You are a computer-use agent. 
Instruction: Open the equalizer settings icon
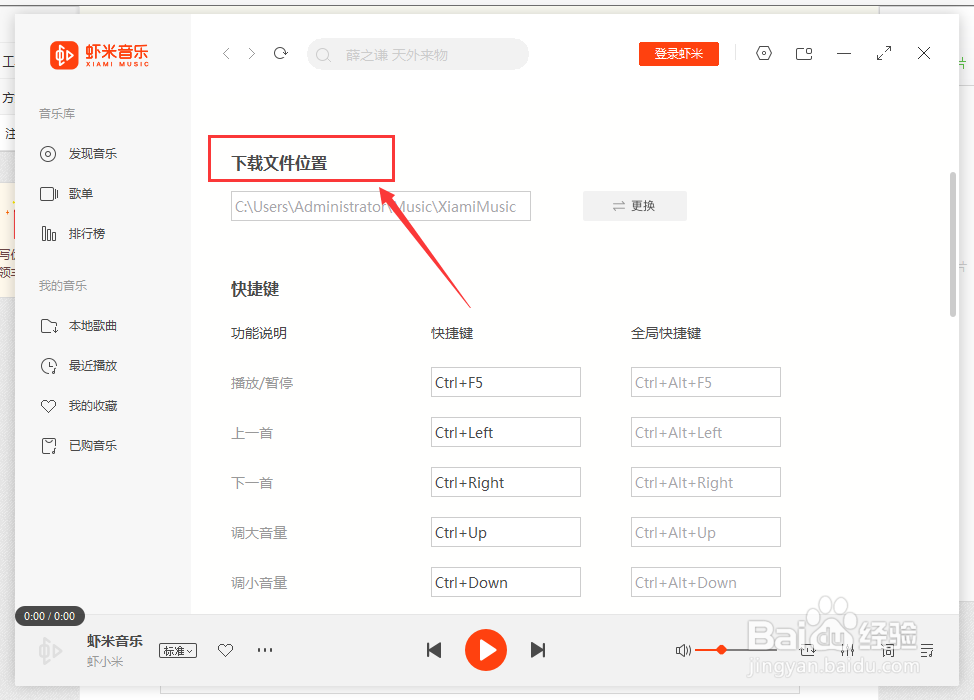(847, 650)
